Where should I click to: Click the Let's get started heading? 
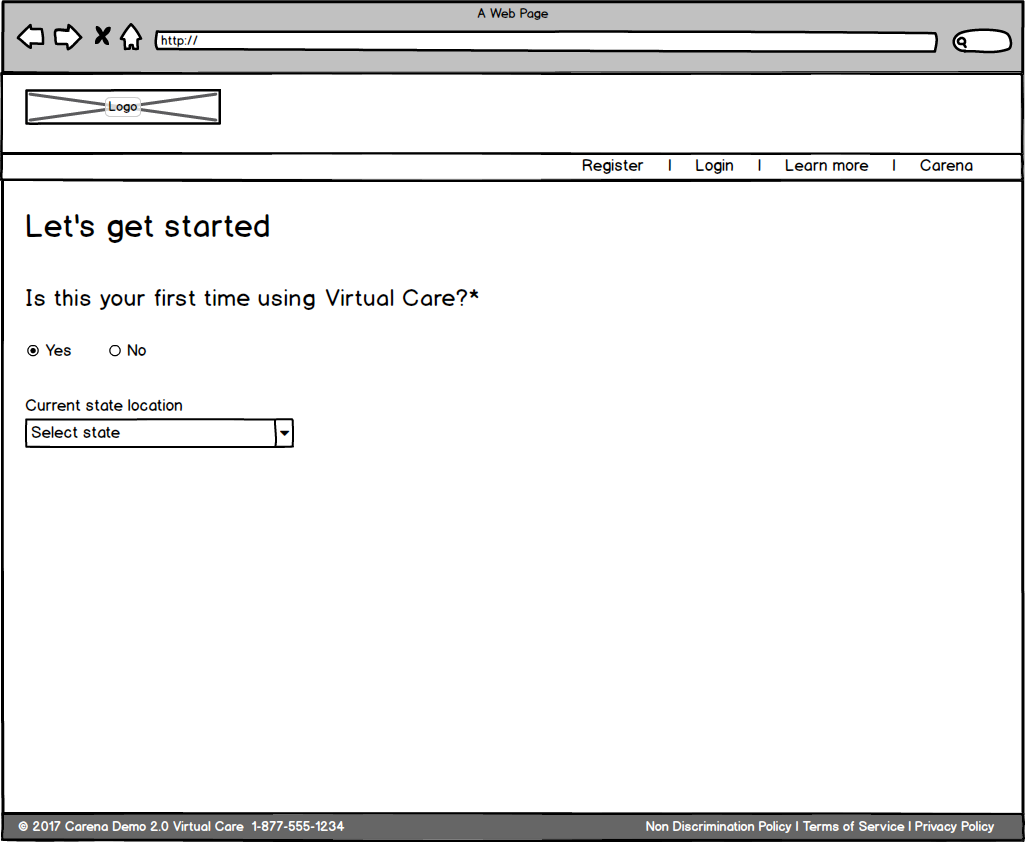pyautogui.click(x=148, y=227)
